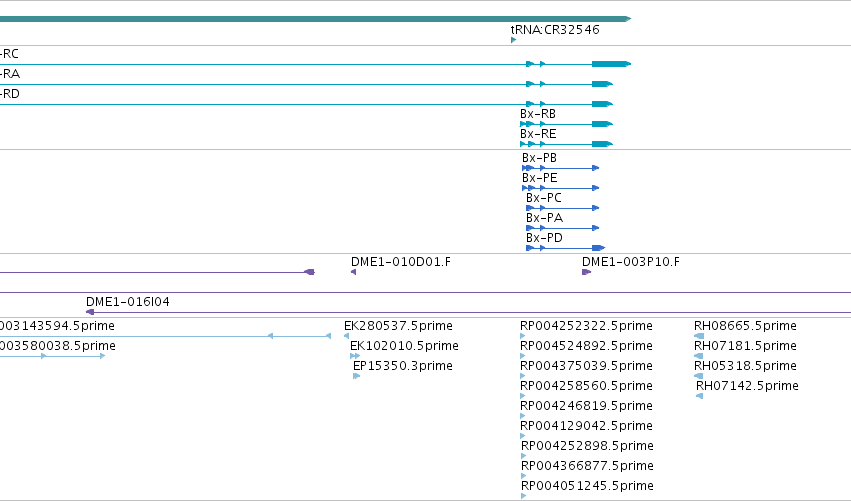Click the DME1-003P10.F feature label
851x501 pixels.
(x=631, y=262)
